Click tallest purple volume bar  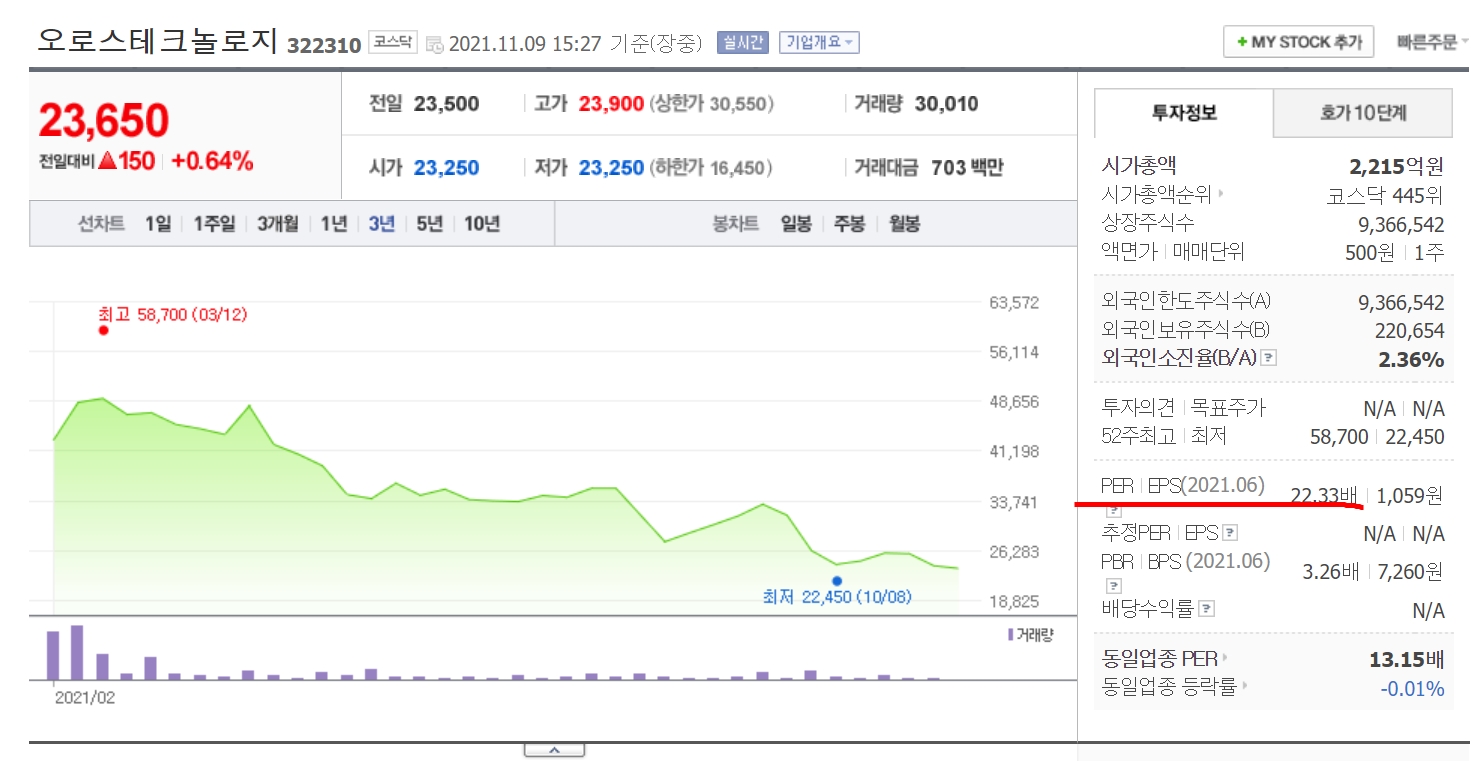tap(77, 652)
